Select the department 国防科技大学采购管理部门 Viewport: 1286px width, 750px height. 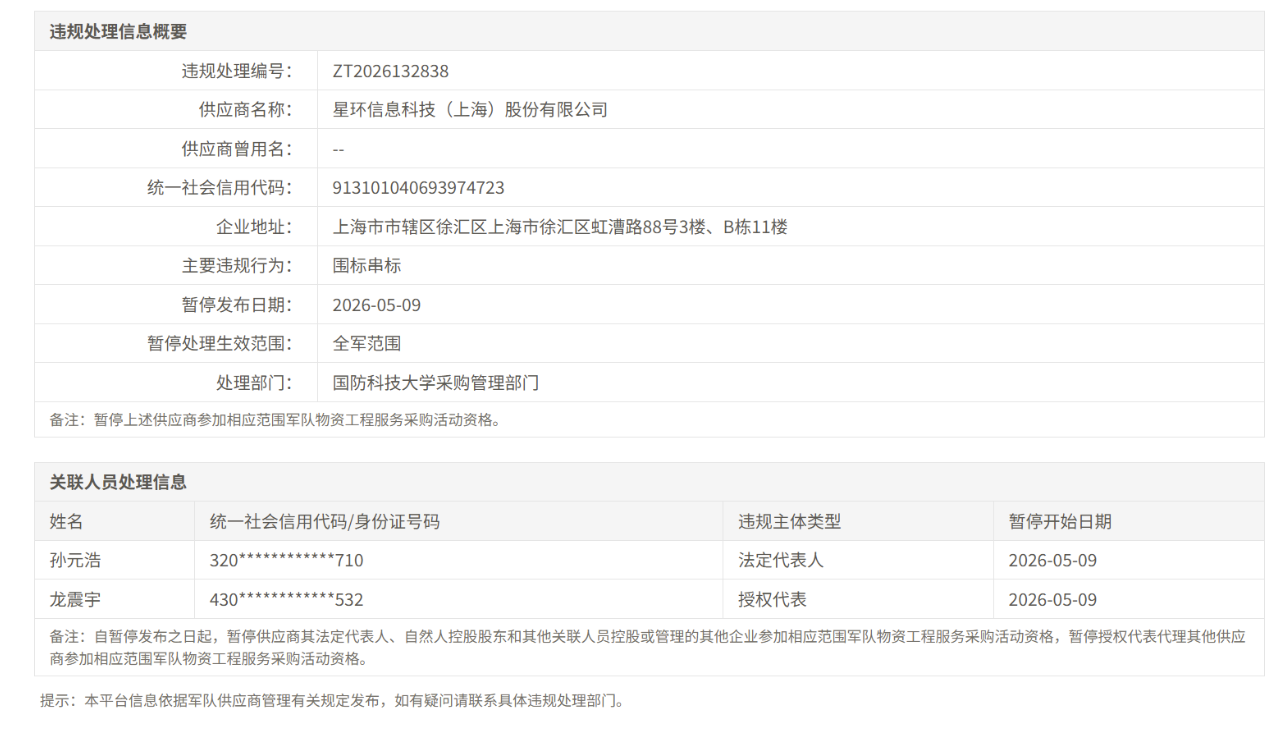(436, 383)
